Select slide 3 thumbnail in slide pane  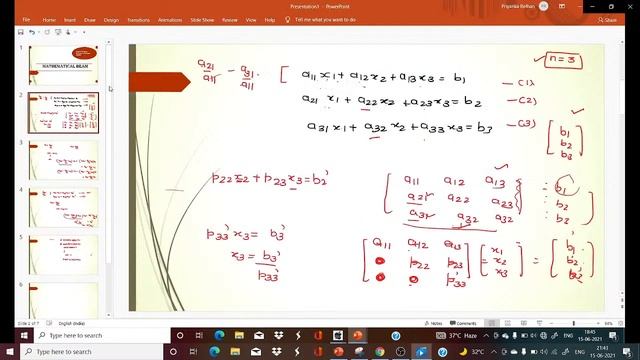(64, 160)
